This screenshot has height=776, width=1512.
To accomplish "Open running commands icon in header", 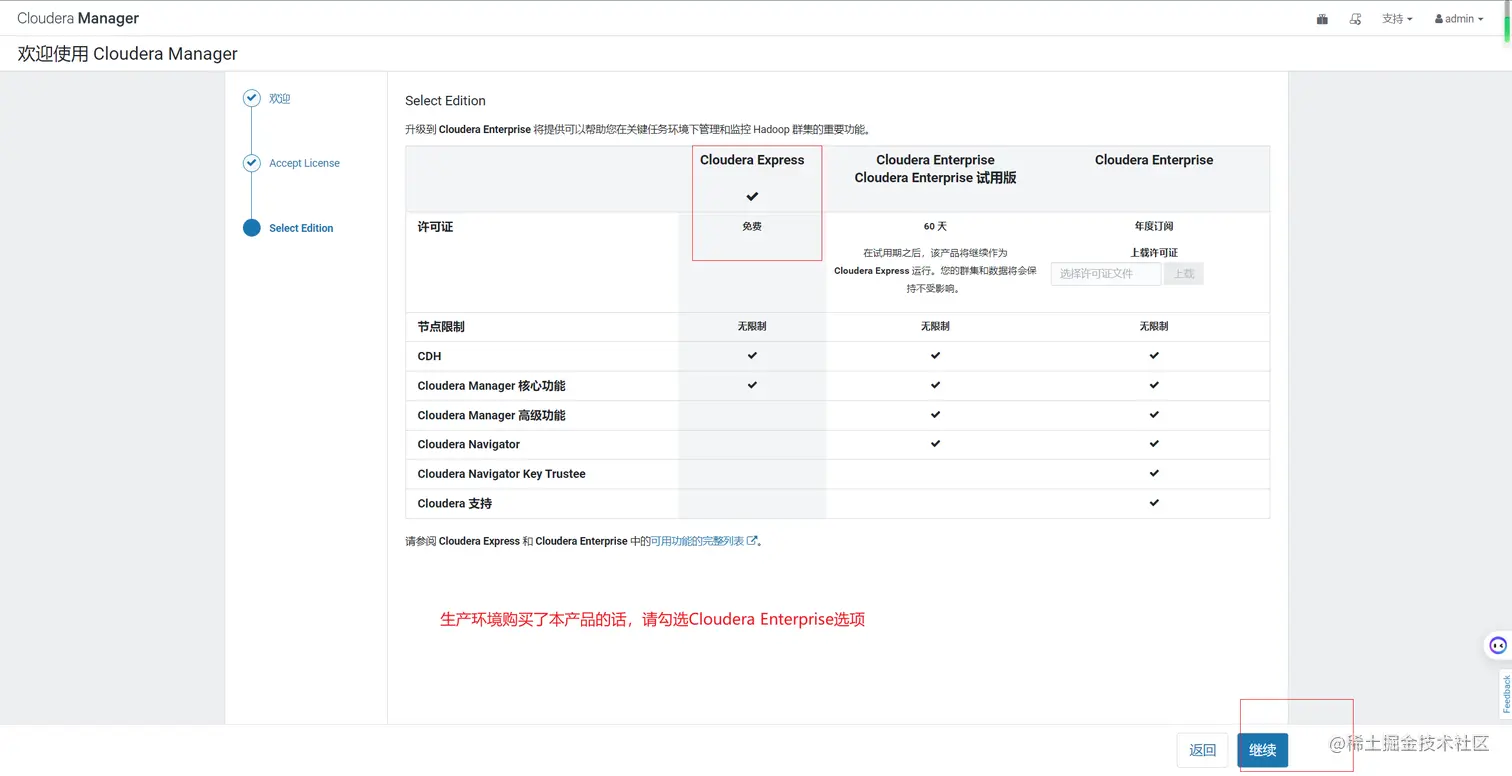I will coord(1356,19).
